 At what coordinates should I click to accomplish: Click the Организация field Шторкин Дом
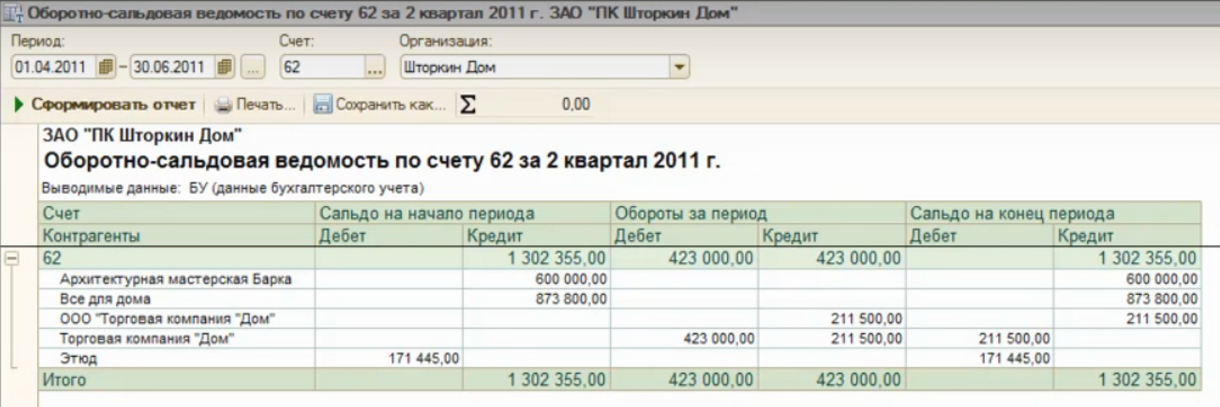click(x=535, y=68)
